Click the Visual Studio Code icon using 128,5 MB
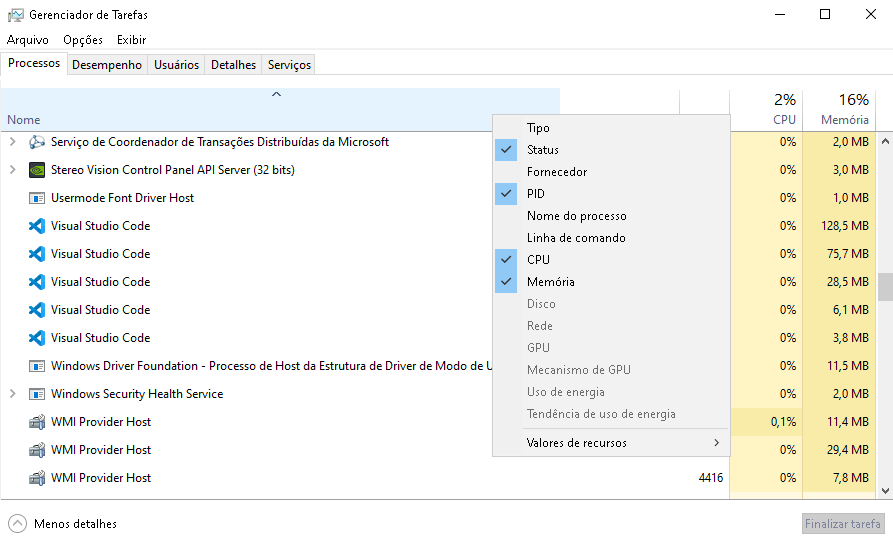Viewport: 893px width, 547px height. pyautogui.click(x=37, y=226)
